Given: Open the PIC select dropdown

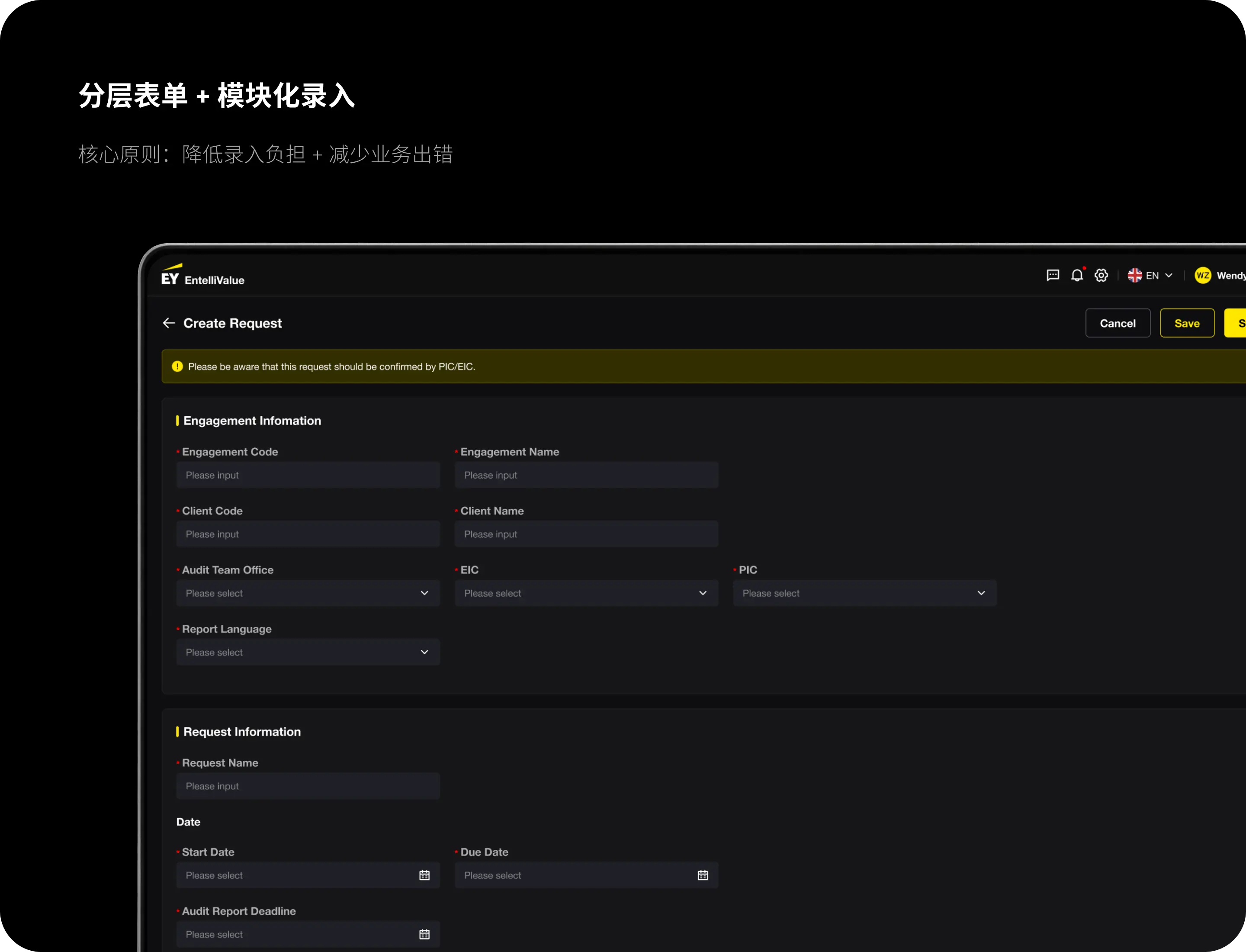Looking at the screenshot, I should pyautogui.click(x=865, y=593).
